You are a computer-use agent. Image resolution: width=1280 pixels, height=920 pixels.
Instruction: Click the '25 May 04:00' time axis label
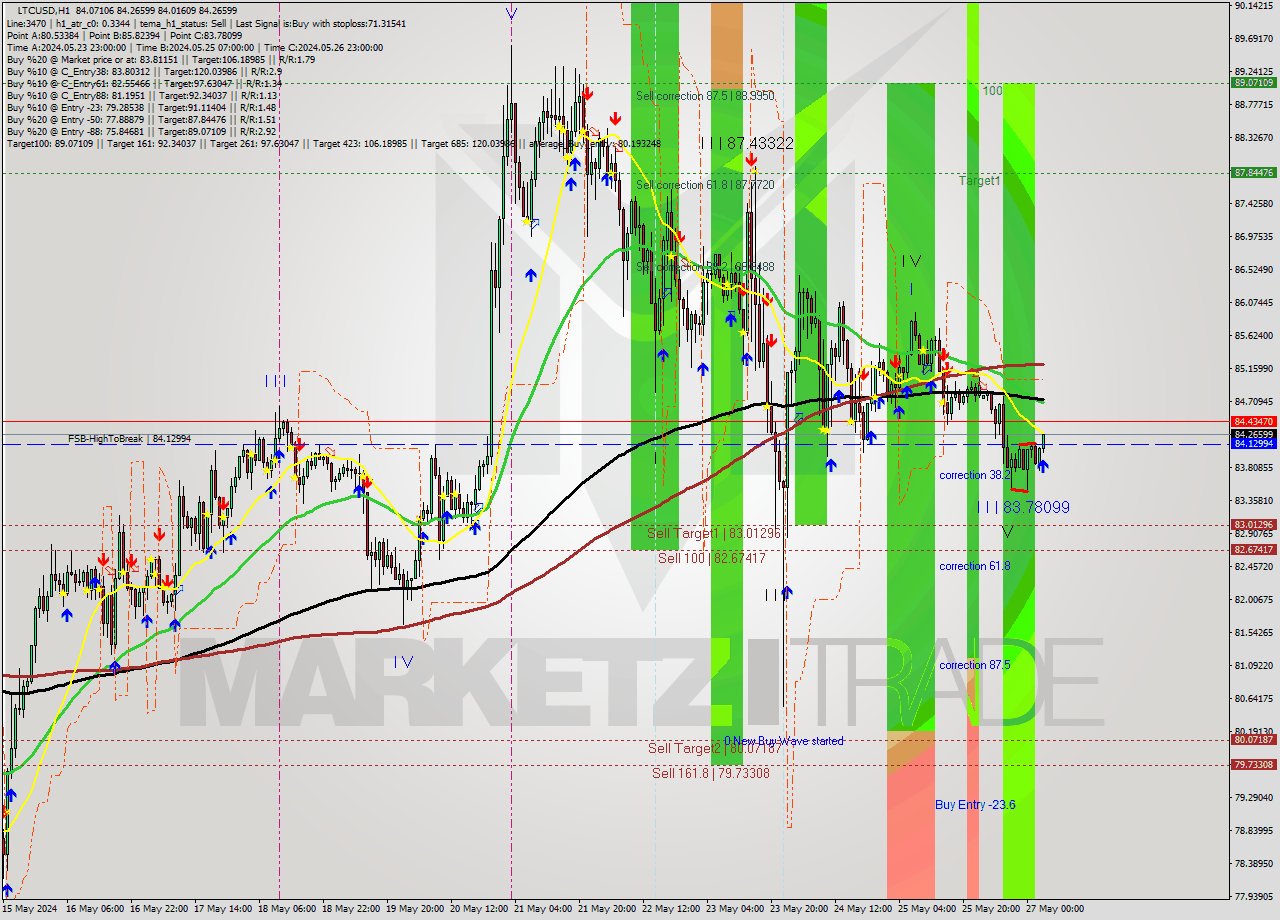coord(927,909)
